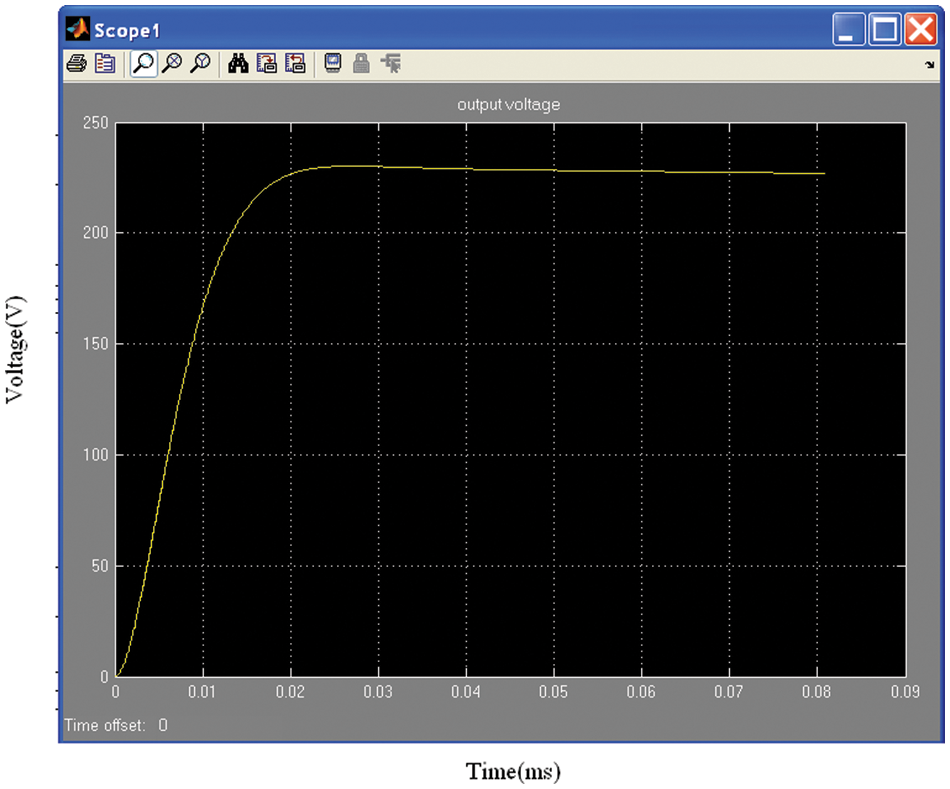Save current axes settings
Screen dimensions: 950x789
point(266,65)
